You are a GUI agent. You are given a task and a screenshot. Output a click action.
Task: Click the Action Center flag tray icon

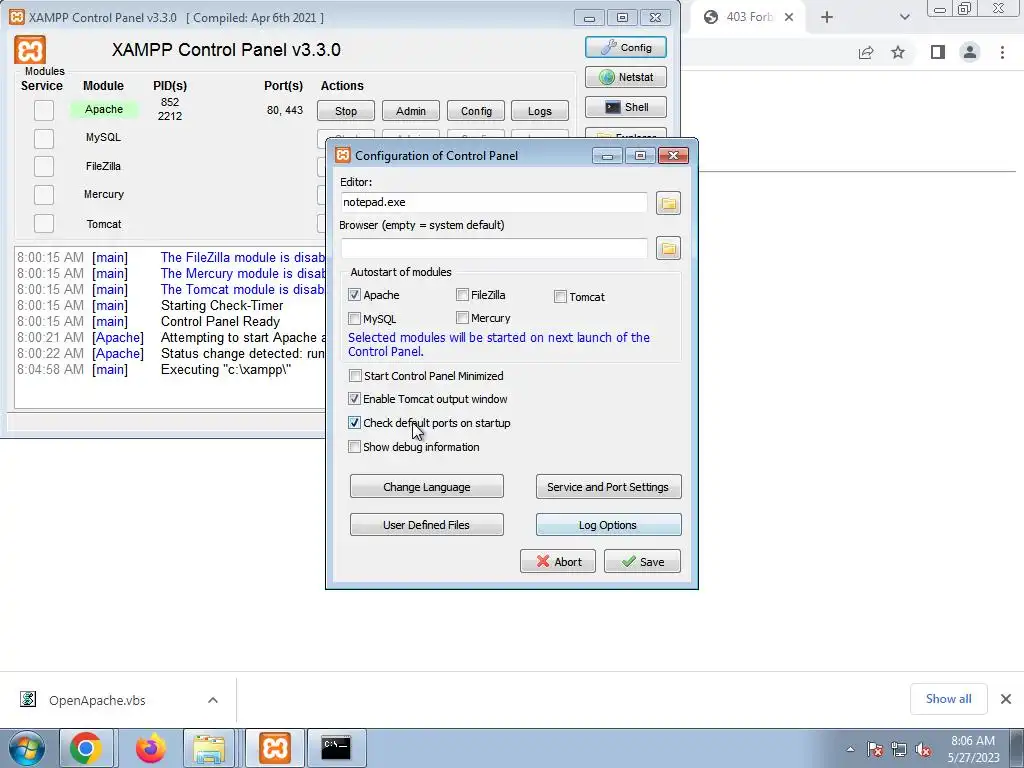(875, 750)
